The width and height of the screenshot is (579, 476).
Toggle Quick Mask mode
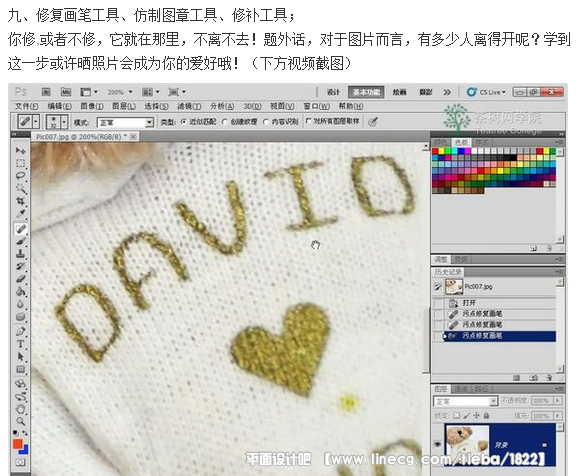tap(20, 462)
